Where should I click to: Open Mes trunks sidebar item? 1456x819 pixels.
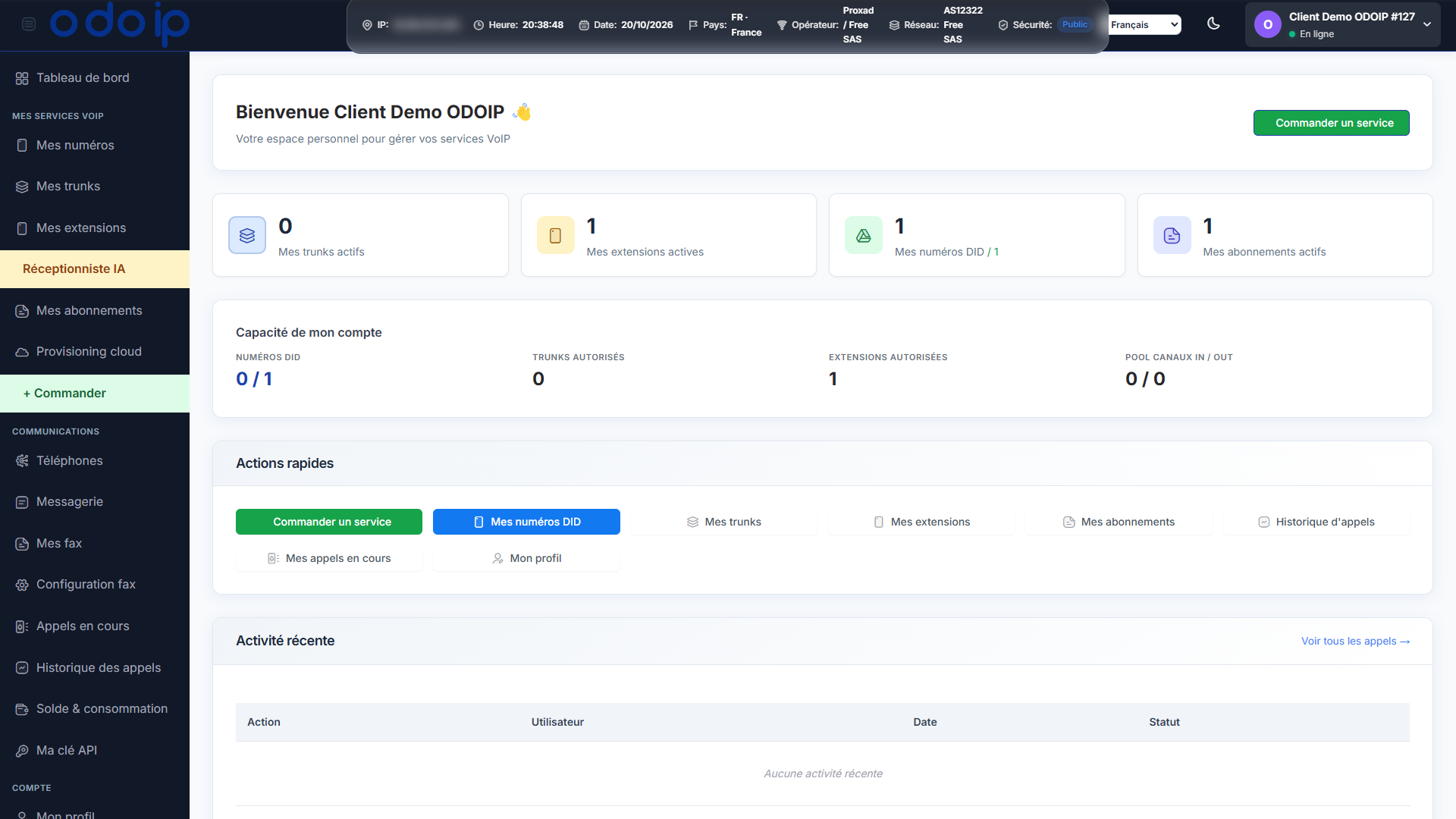pyautogui.click(x=95, y=186)
